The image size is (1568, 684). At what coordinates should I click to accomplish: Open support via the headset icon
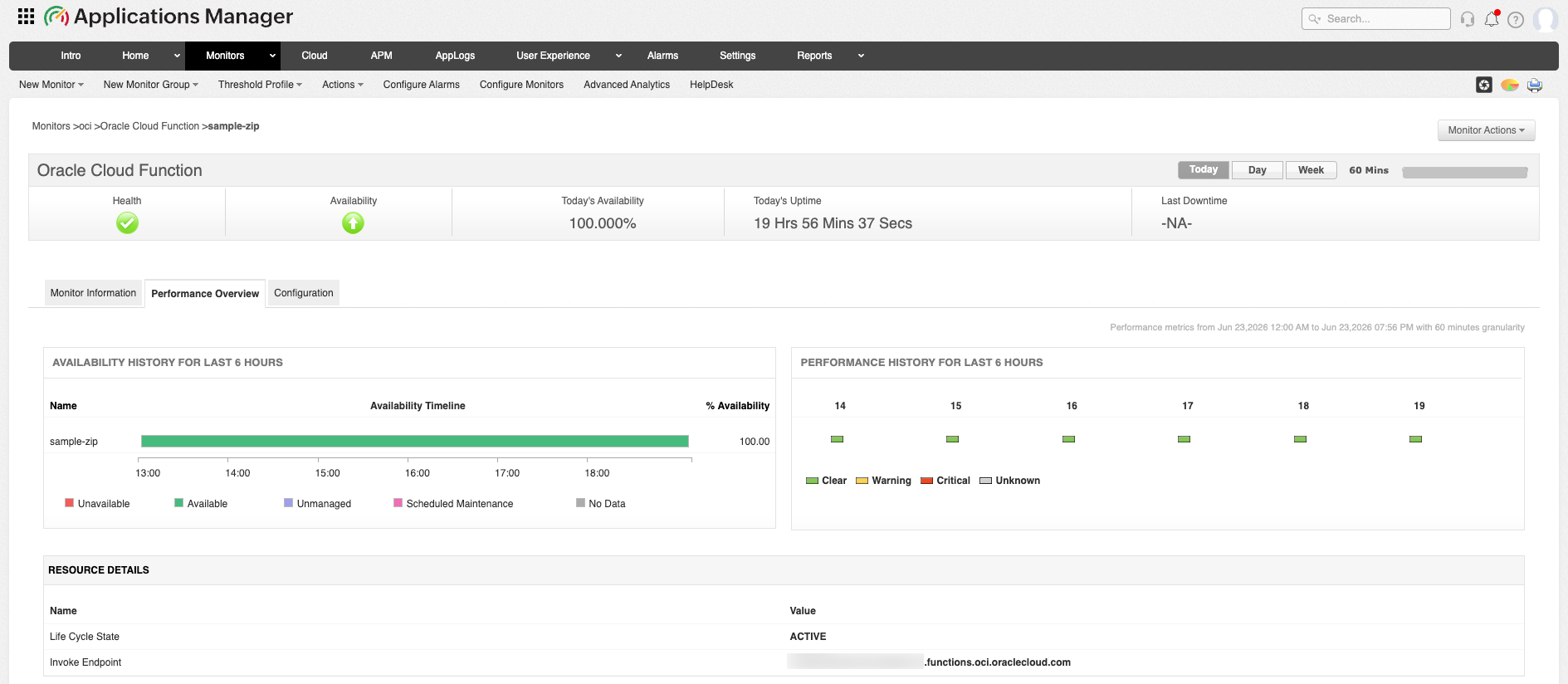point(1468,19)
